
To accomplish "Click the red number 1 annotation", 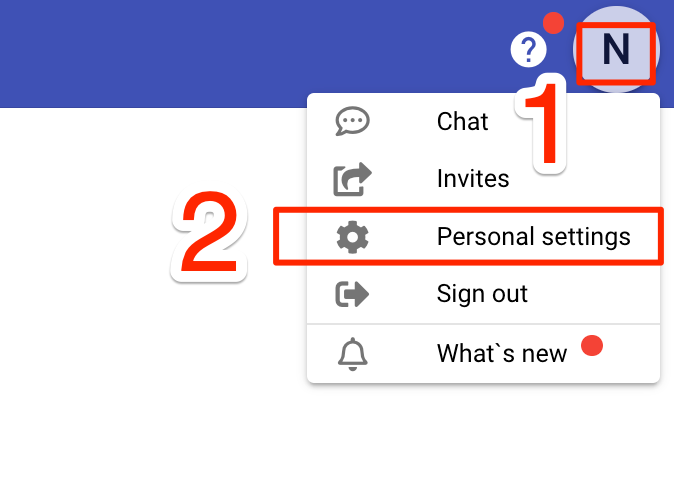I will [544, 123].
